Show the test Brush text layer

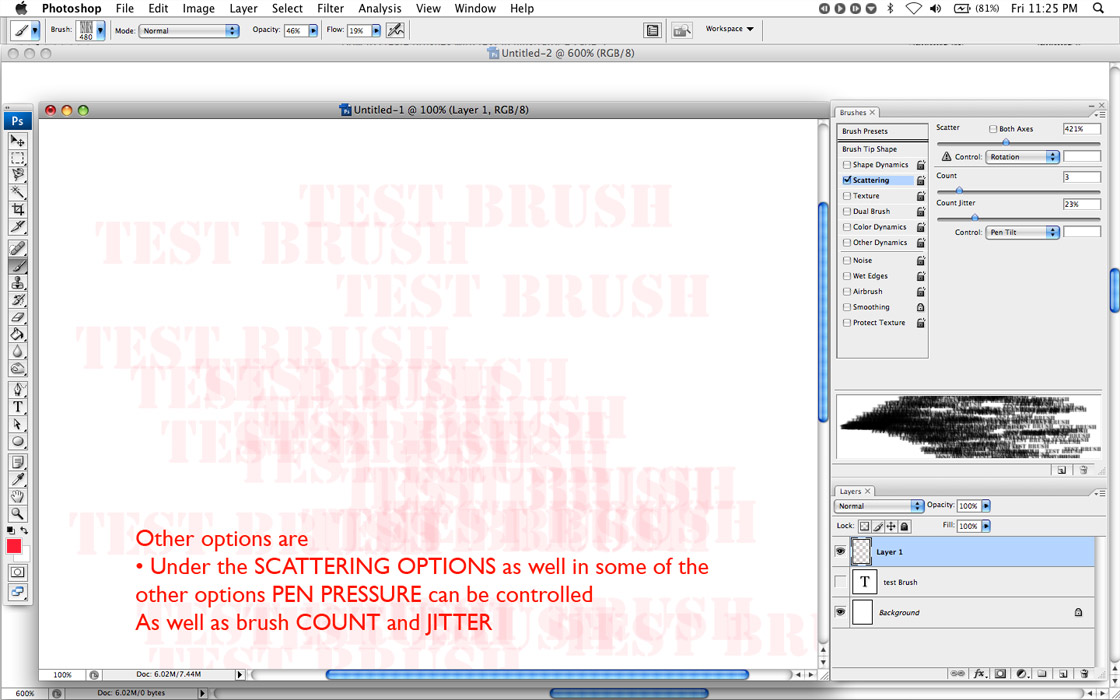(841, 582)
